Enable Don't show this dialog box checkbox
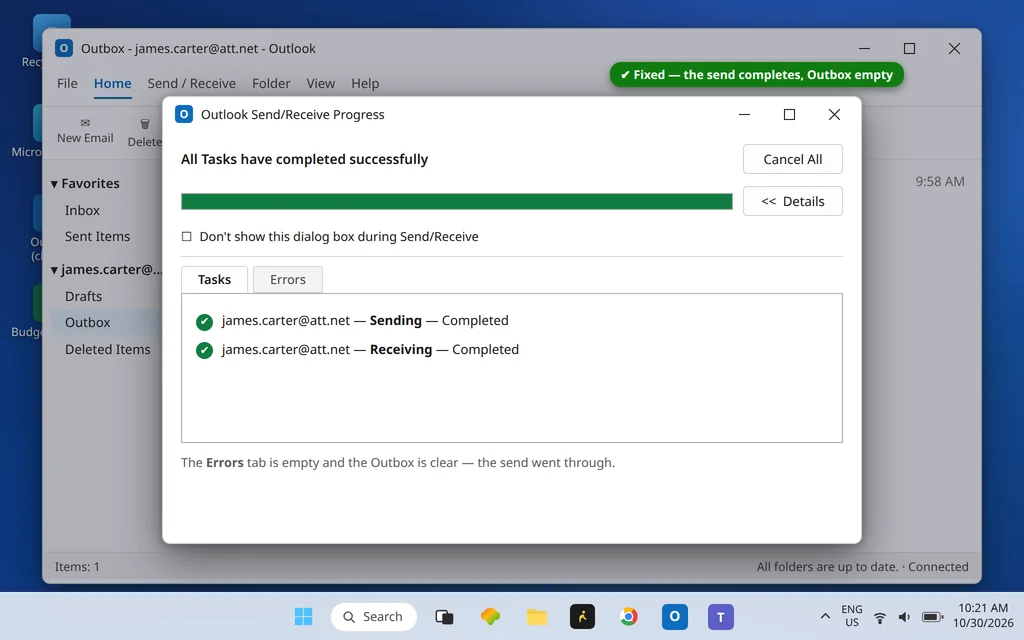This screenshot has width=1024, height=640. pyautogui.click(x=187, y=236)
